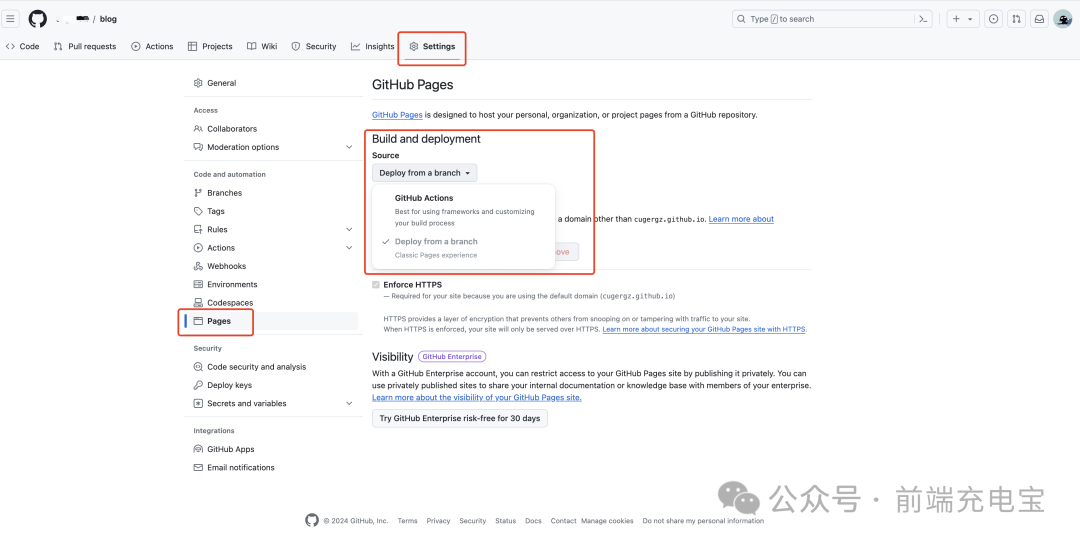Choose GitHub Actions as the source
This screenshot has width=1080, height=543.
point(464,210)
